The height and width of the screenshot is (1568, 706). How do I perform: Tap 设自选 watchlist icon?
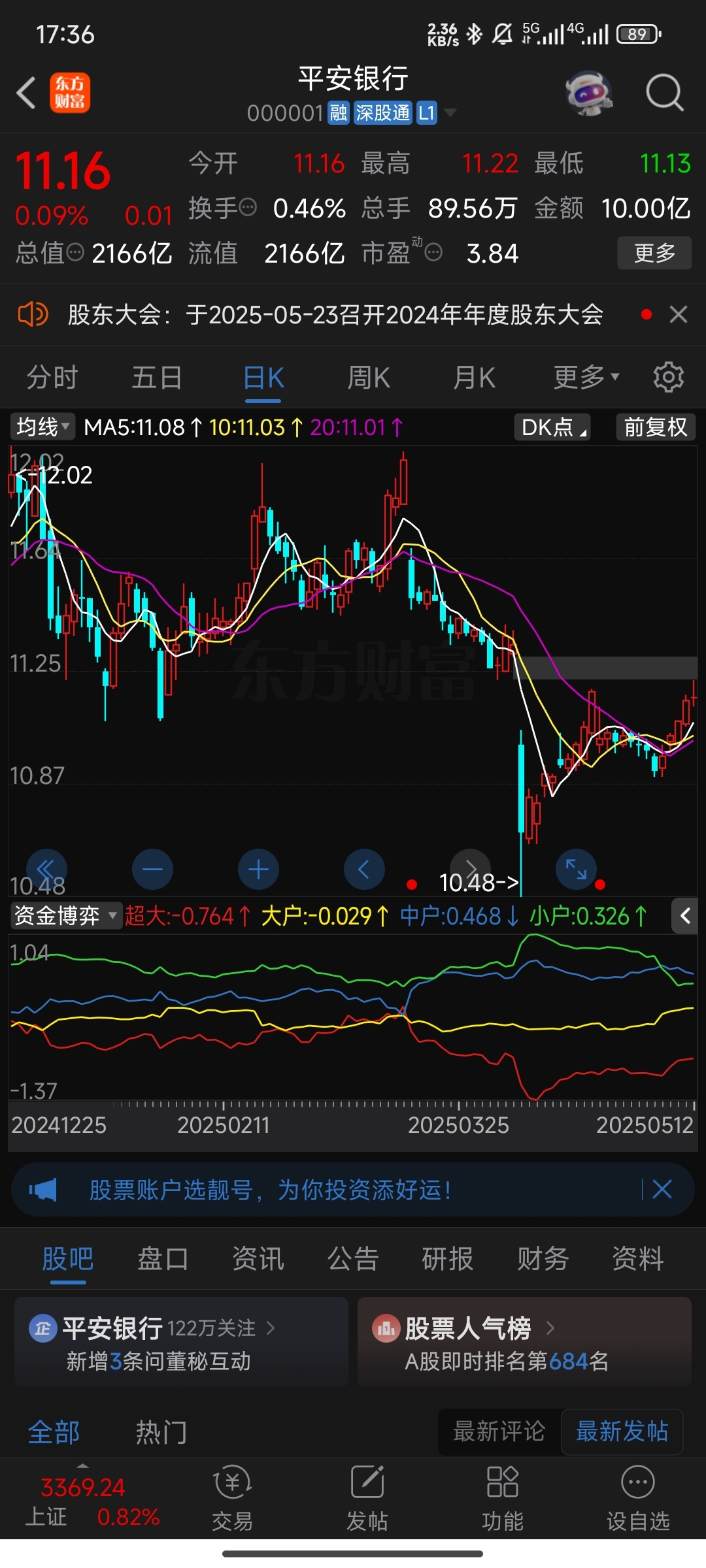pos(638,1497)
